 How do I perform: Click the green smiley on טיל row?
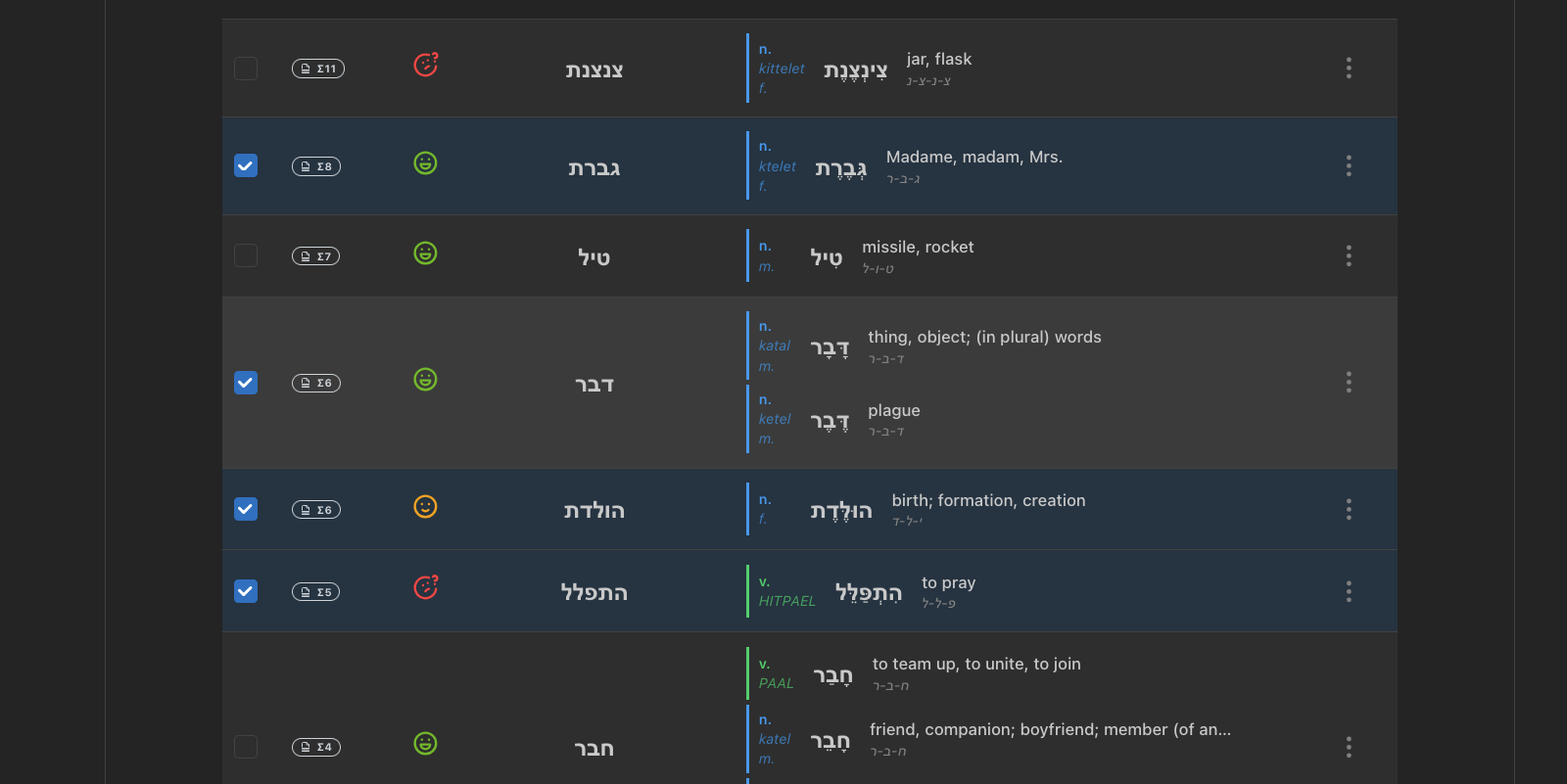425,253
